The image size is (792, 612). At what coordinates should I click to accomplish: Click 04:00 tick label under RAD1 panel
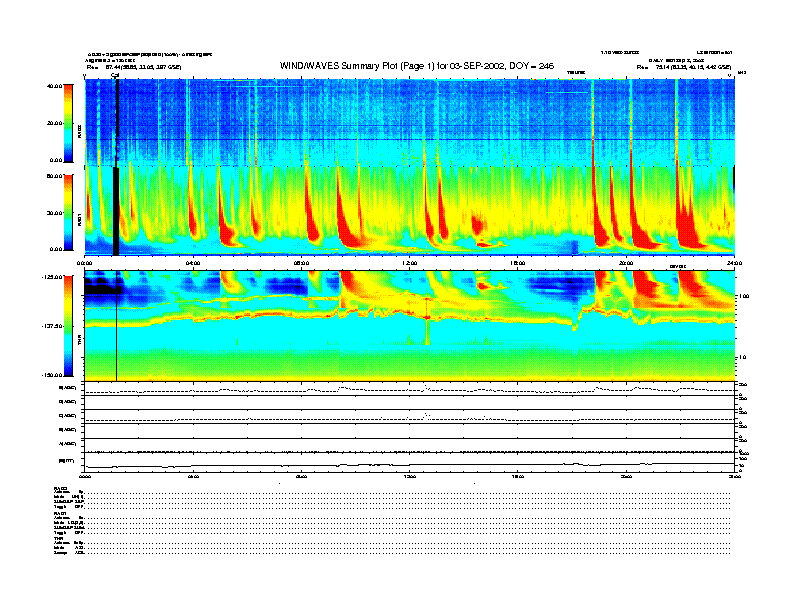click(x=193, y=263)
